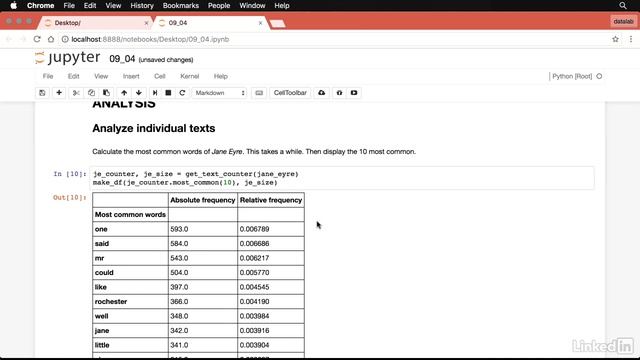Click into code cell In [10]
The image size is (640, 360).
click(x=342, y=178)
